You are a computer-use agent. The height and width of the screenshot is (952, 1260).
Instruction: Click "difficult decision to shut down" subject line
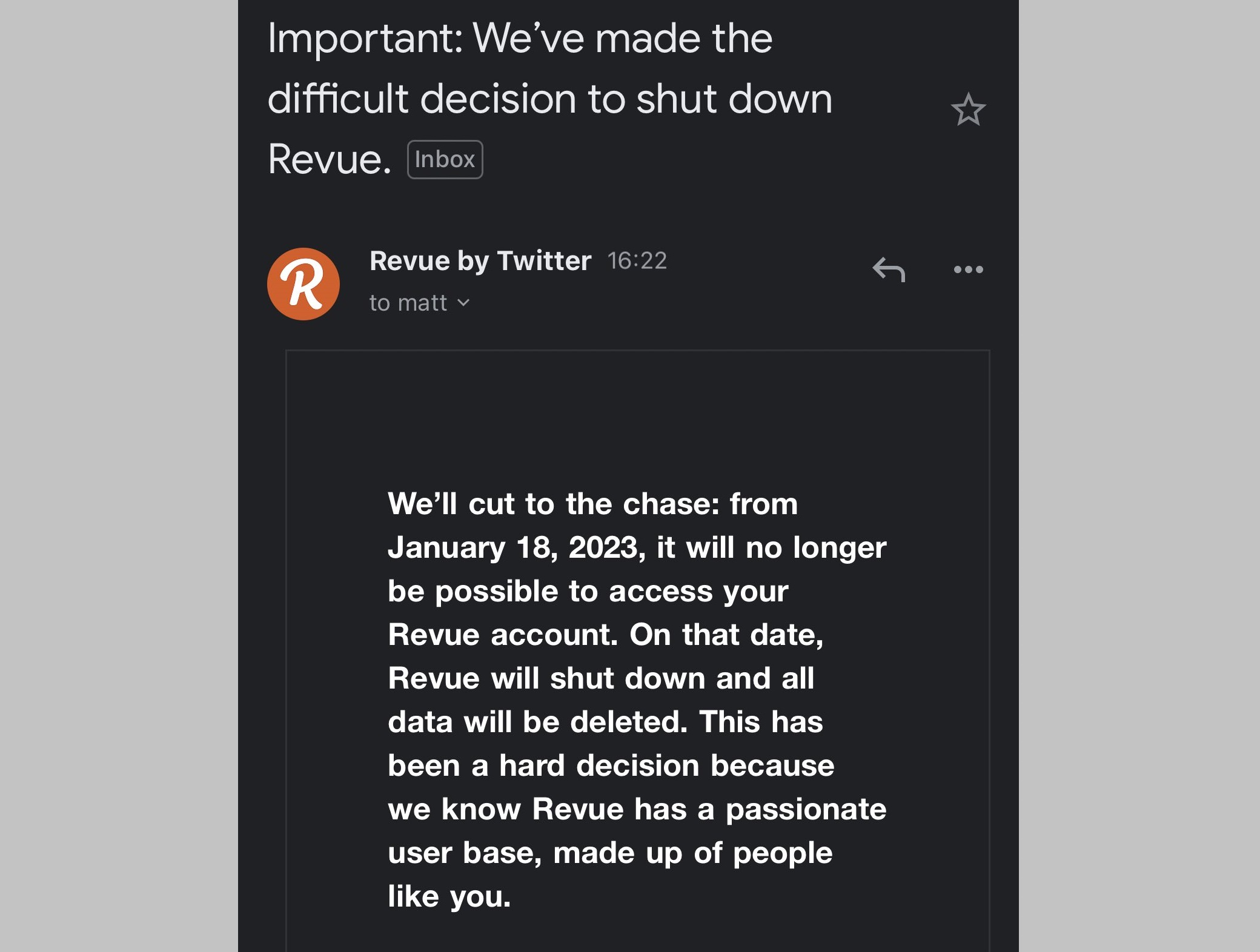coord(549,99)
